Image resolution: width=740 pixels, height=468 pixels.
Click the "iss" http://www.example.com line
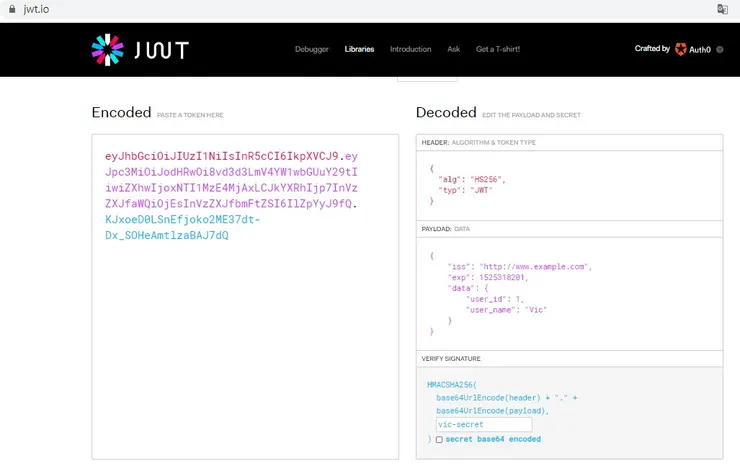coord(520,267)
